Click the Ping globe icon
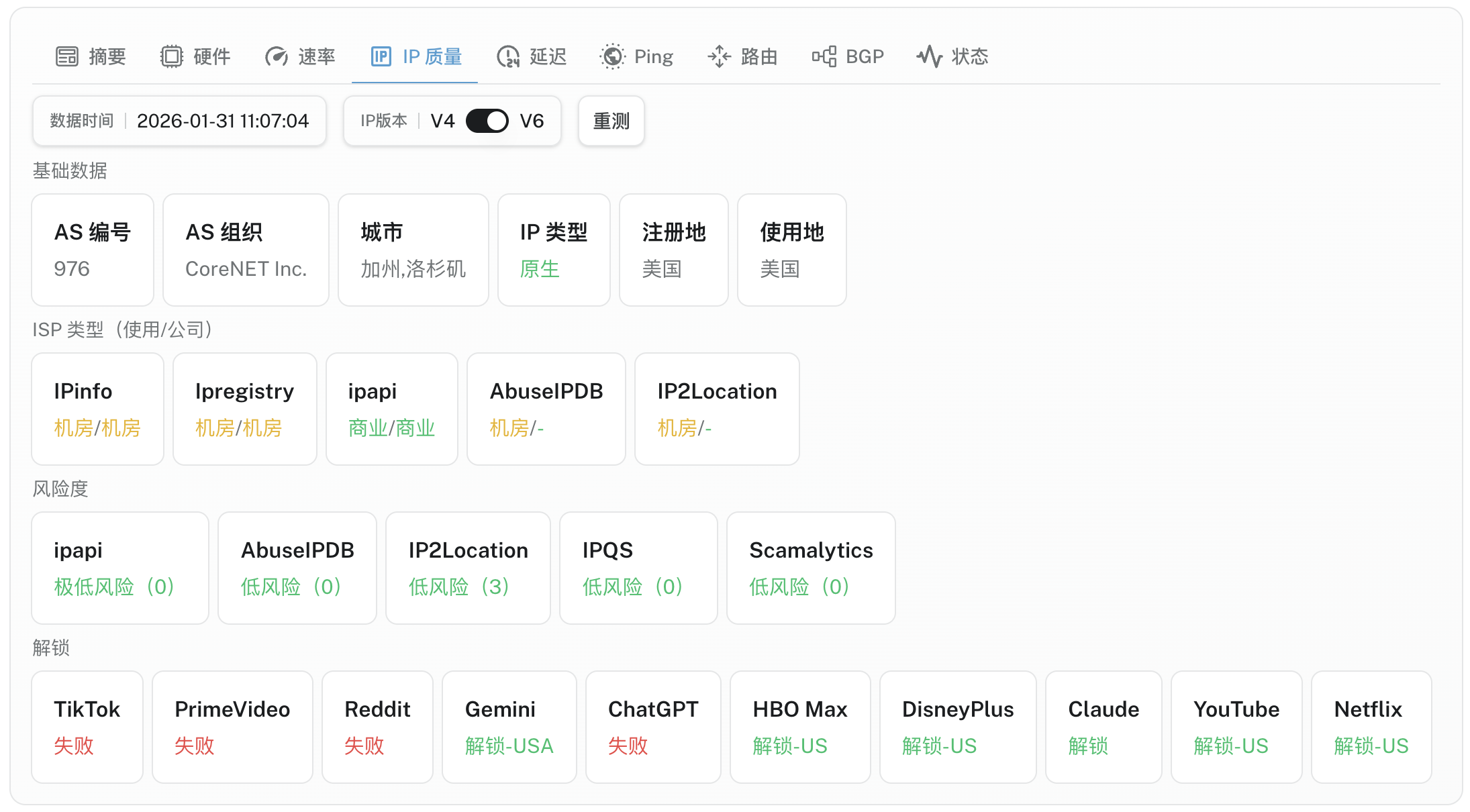 tap(612, 56)
